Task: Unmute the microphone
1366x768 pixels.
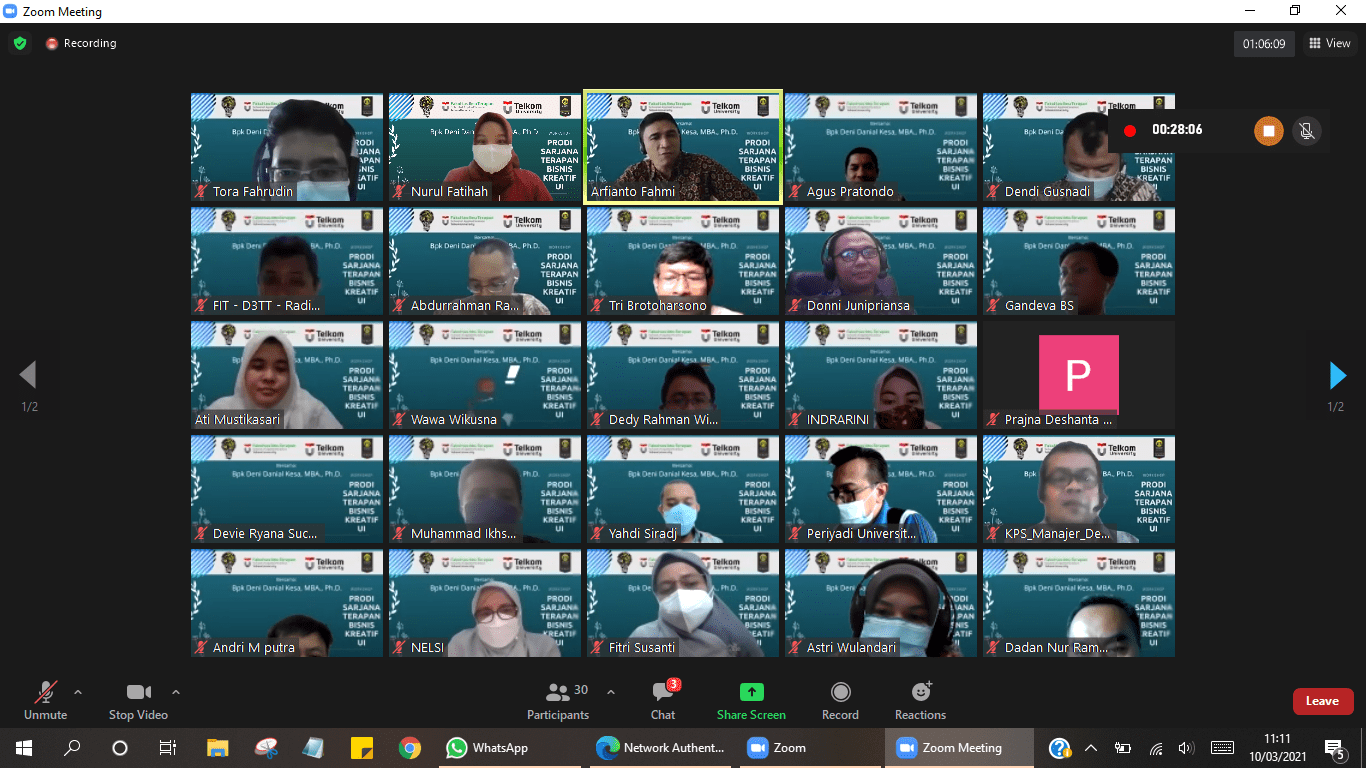Action: pyautogui.click(x=45, y=700)
